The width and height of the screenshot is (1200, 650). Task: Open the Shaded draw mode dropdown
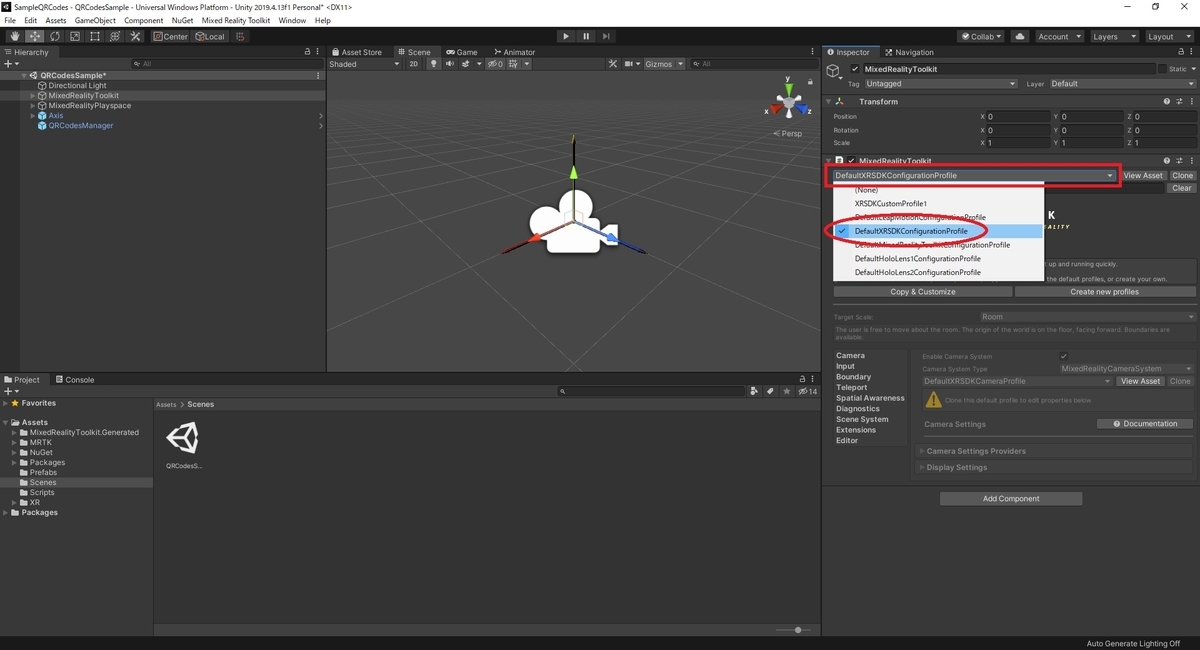pyautogui.click(x=365, y=64)
